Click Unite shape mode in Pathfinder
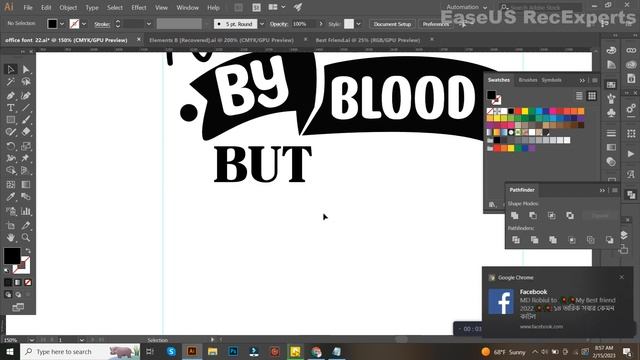 pos(515,216)
